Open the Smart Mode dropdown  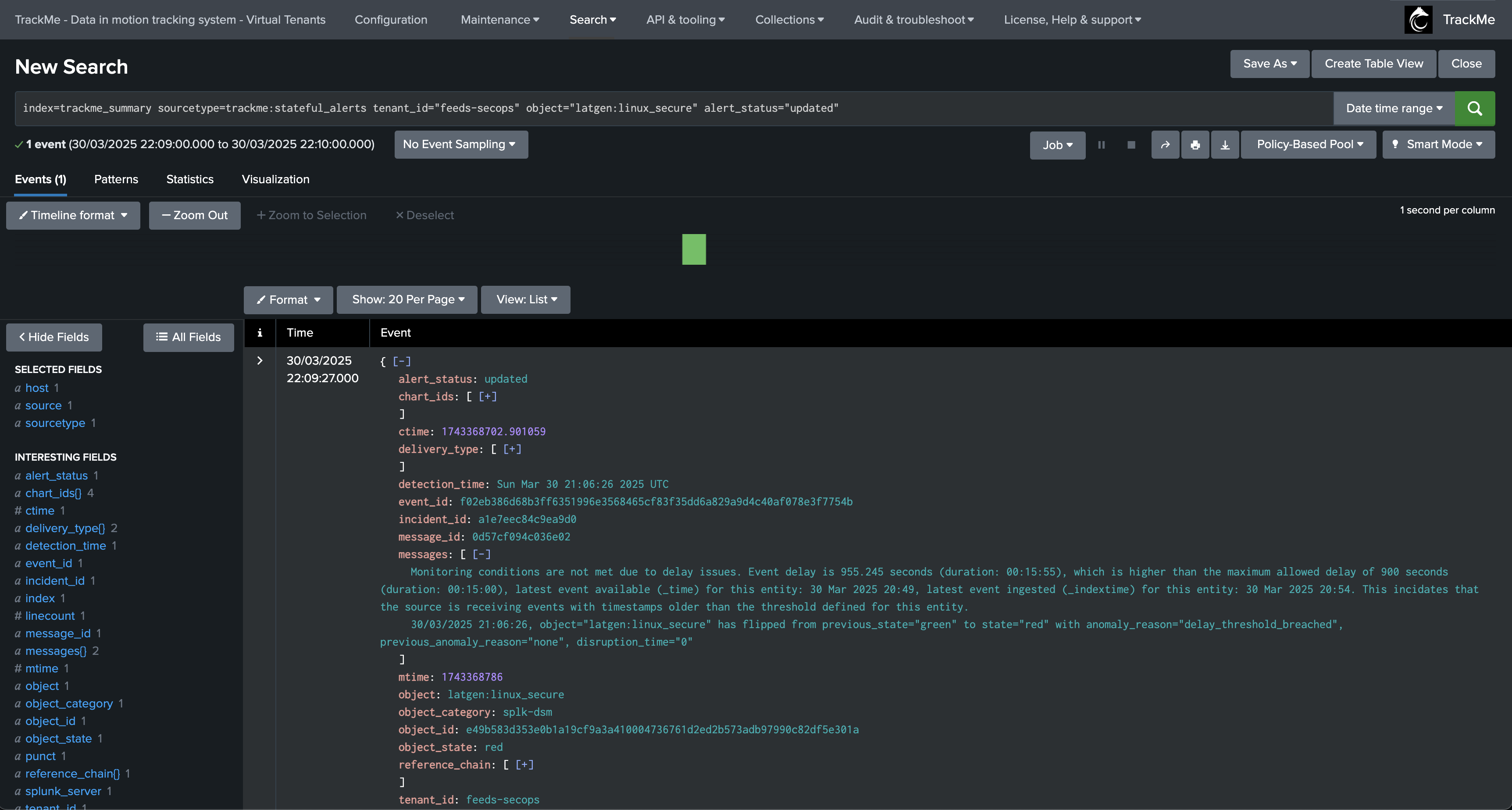[1439, 145]
